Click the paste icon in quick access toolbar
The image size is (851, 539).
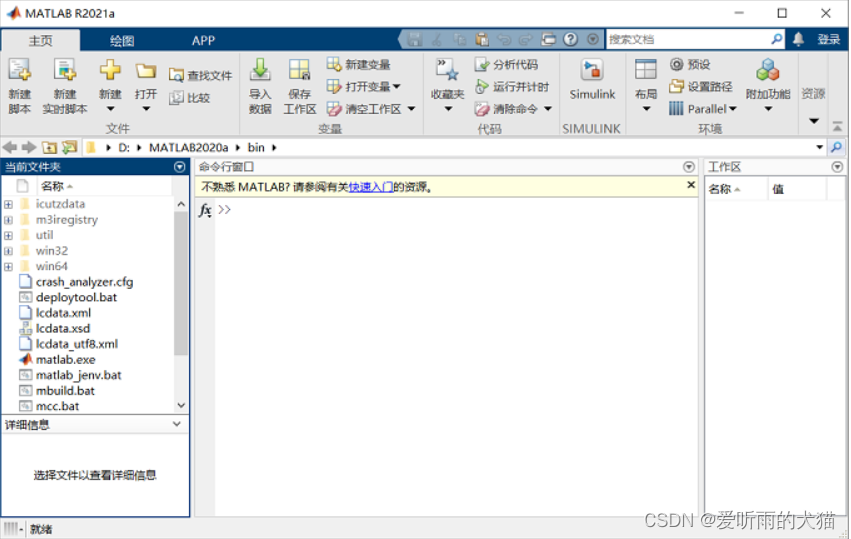click(481, 39)
